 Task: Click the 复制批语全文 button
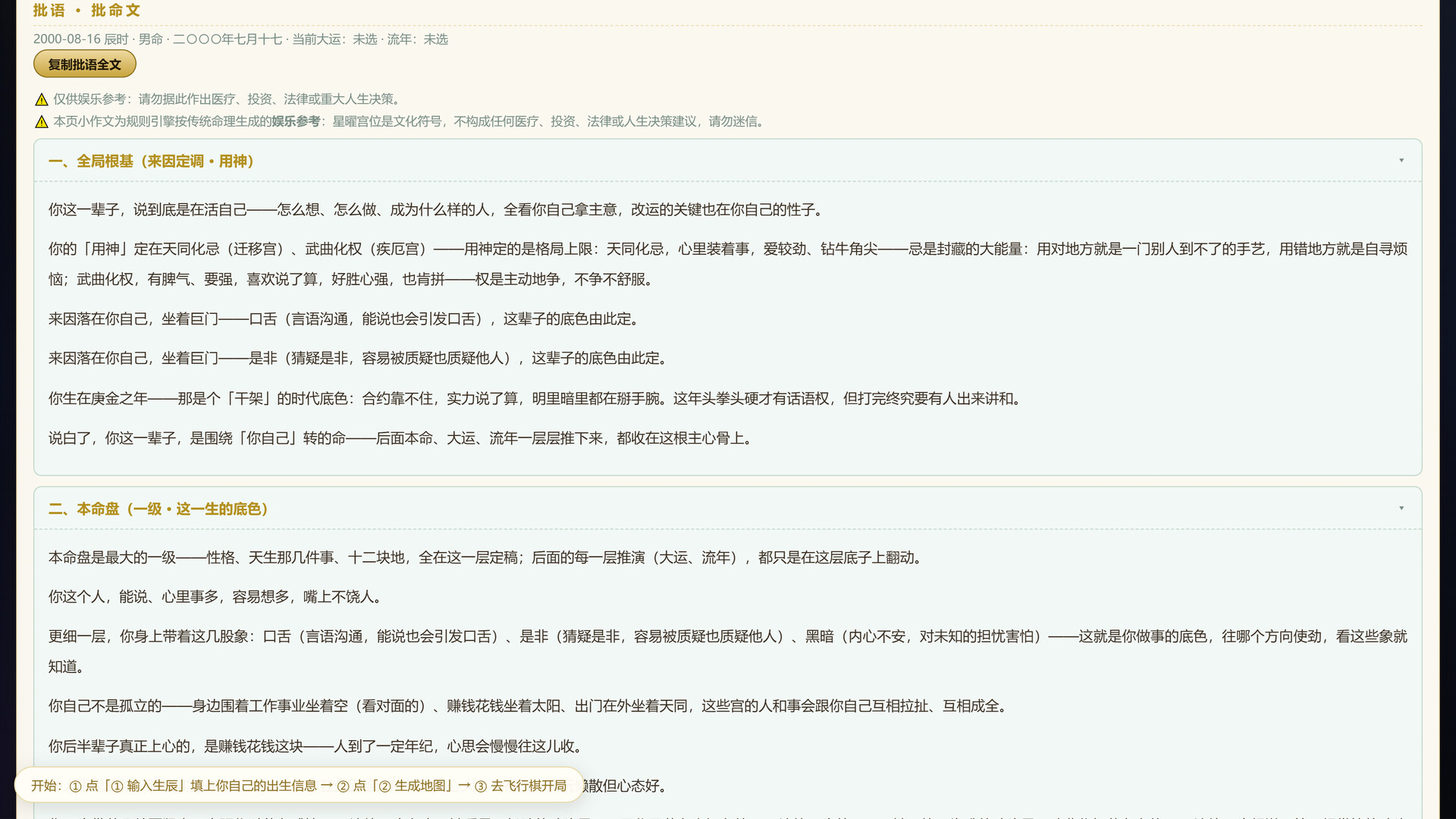click(x=84, y=64)
